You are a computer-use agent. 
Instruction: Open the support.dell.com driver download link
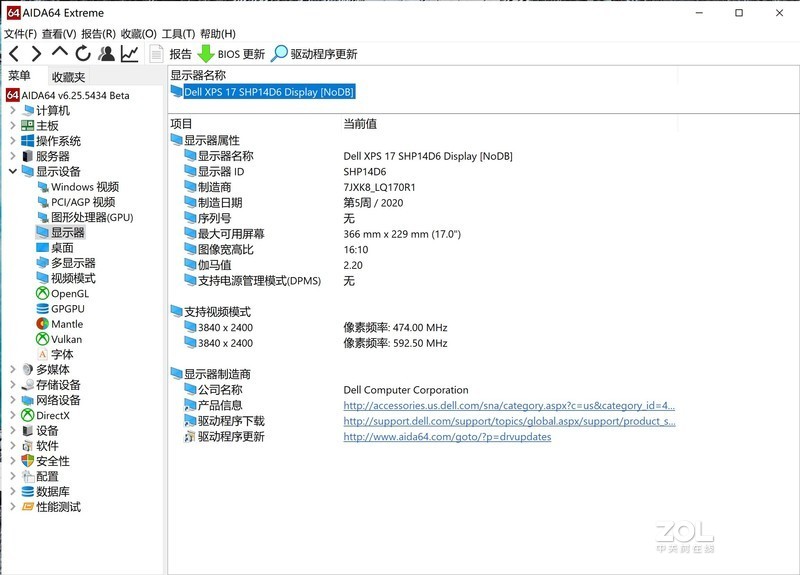point(509,421)
